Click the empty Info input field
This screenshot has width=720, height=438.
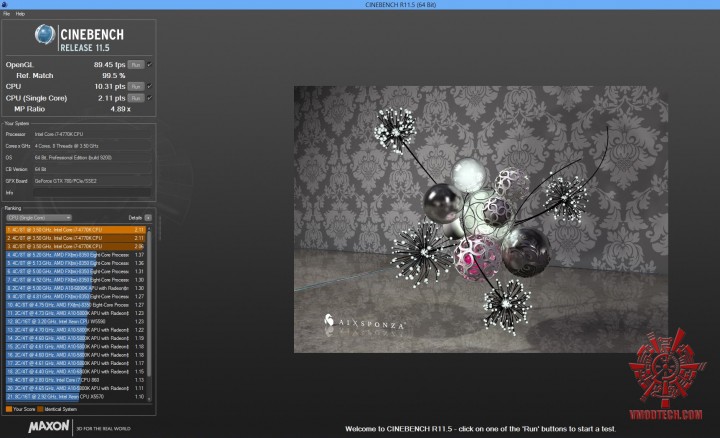point(92,193)
